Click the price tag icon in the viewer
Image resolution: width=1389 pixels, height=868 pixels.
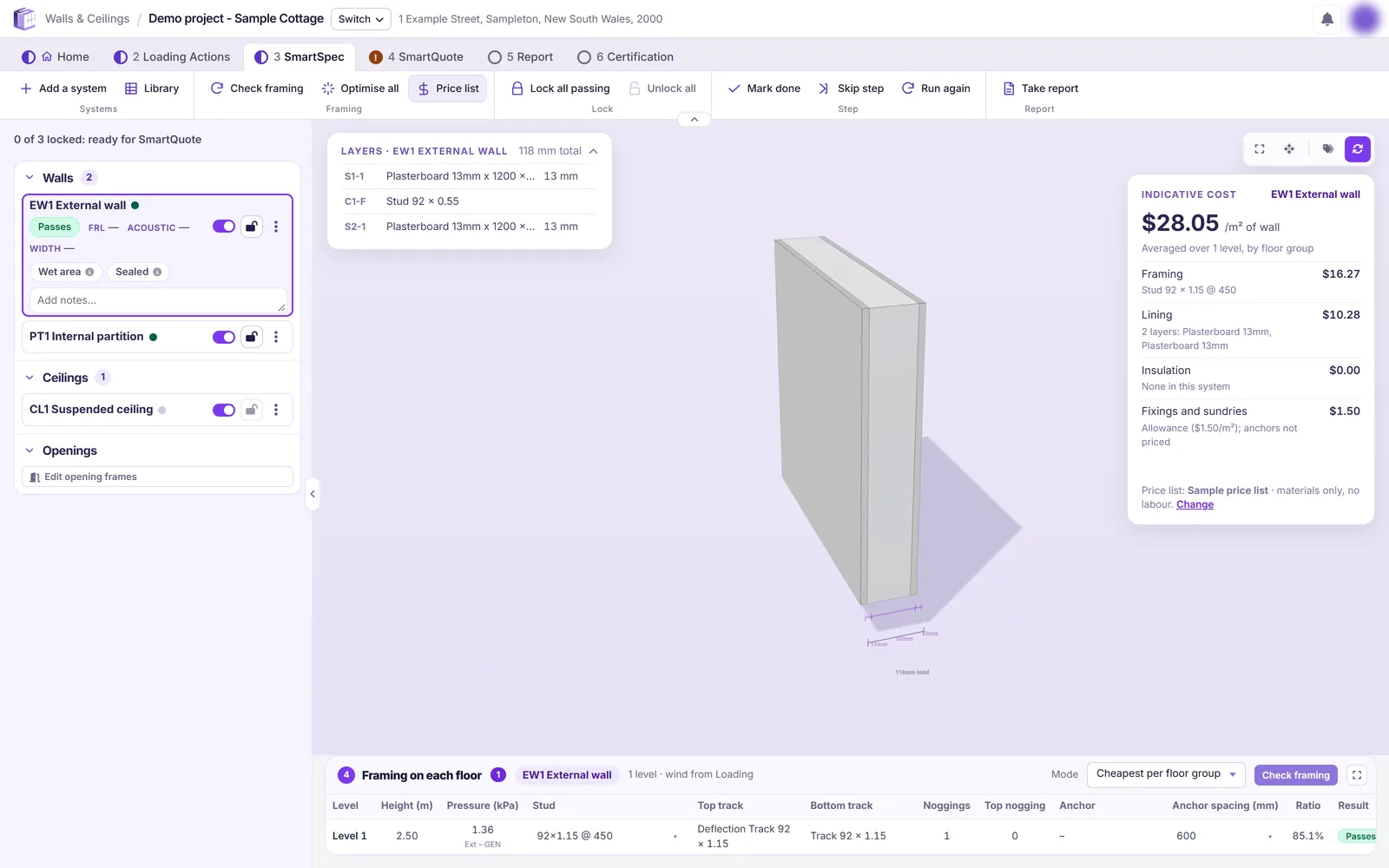1327,149
